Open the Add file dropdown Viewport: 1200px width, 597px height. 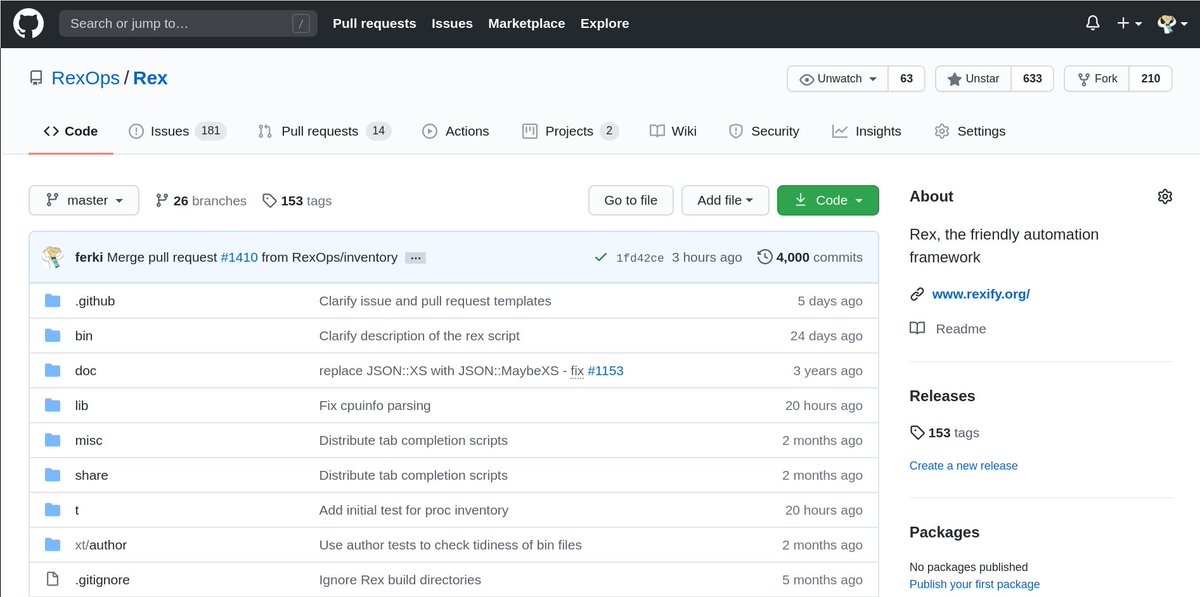[725, 200]
